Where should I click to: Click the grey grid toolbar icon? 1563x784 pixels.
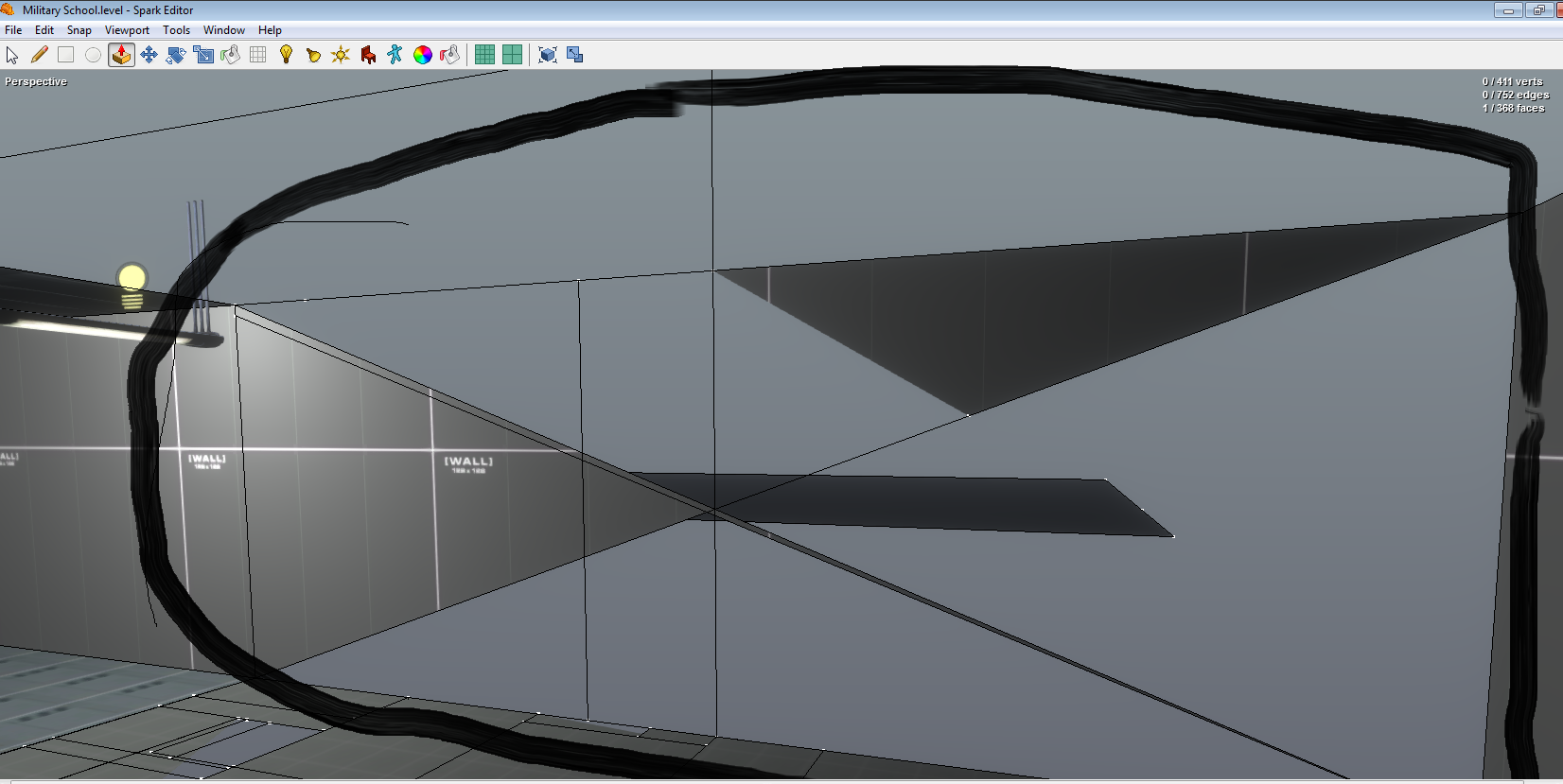(x=257, y=55)
